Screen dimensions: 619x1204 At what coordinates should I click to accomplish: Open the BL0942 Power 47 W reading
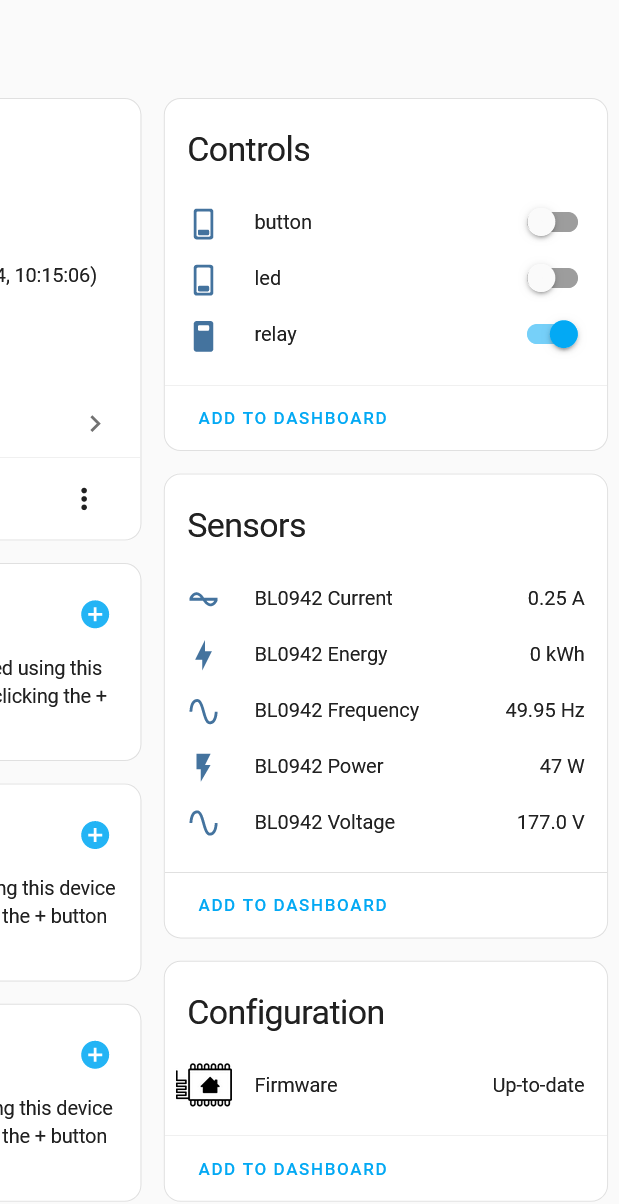561,767
